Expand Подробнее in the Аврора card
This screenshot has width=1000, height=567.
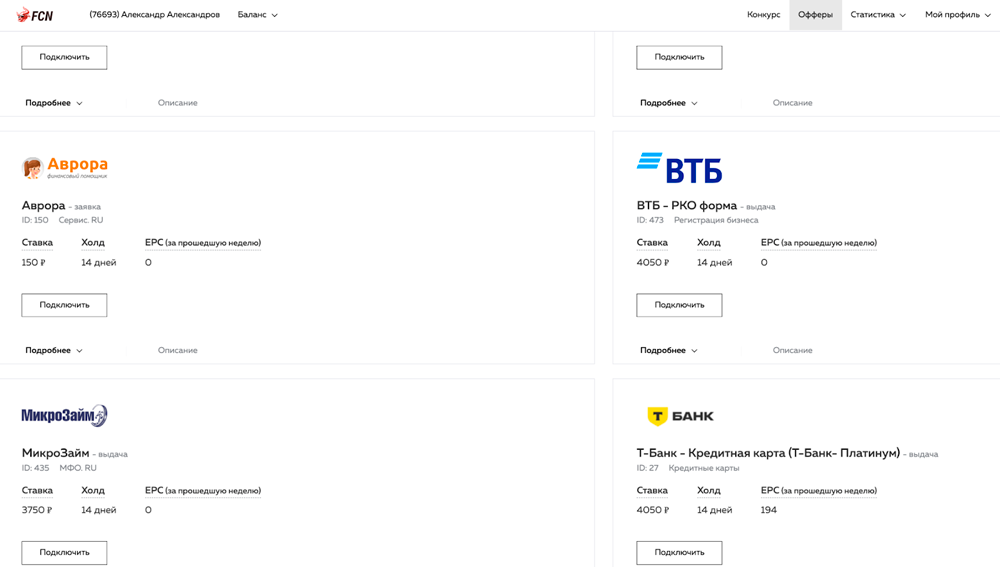(x=54, y=350)
